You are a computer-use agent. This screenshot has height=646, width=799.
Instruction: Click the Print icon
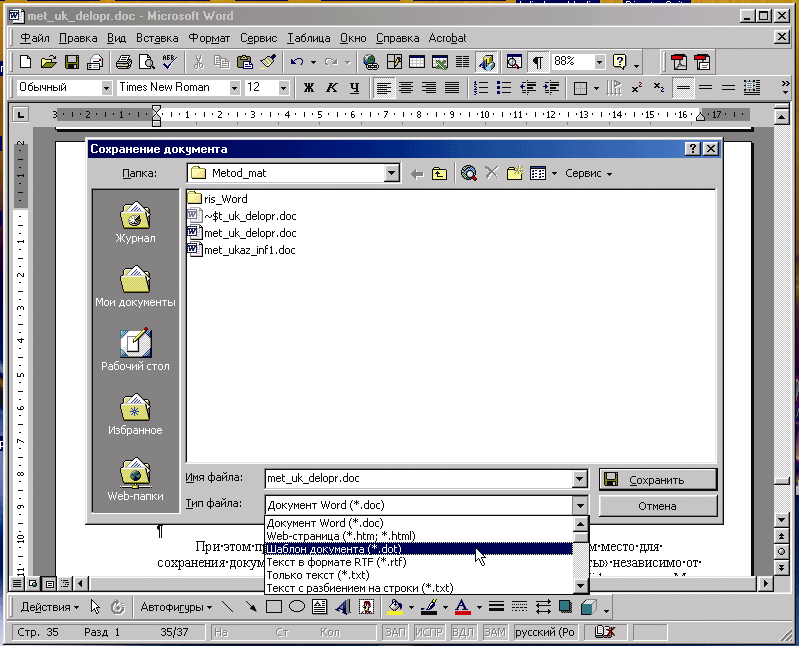123,62
